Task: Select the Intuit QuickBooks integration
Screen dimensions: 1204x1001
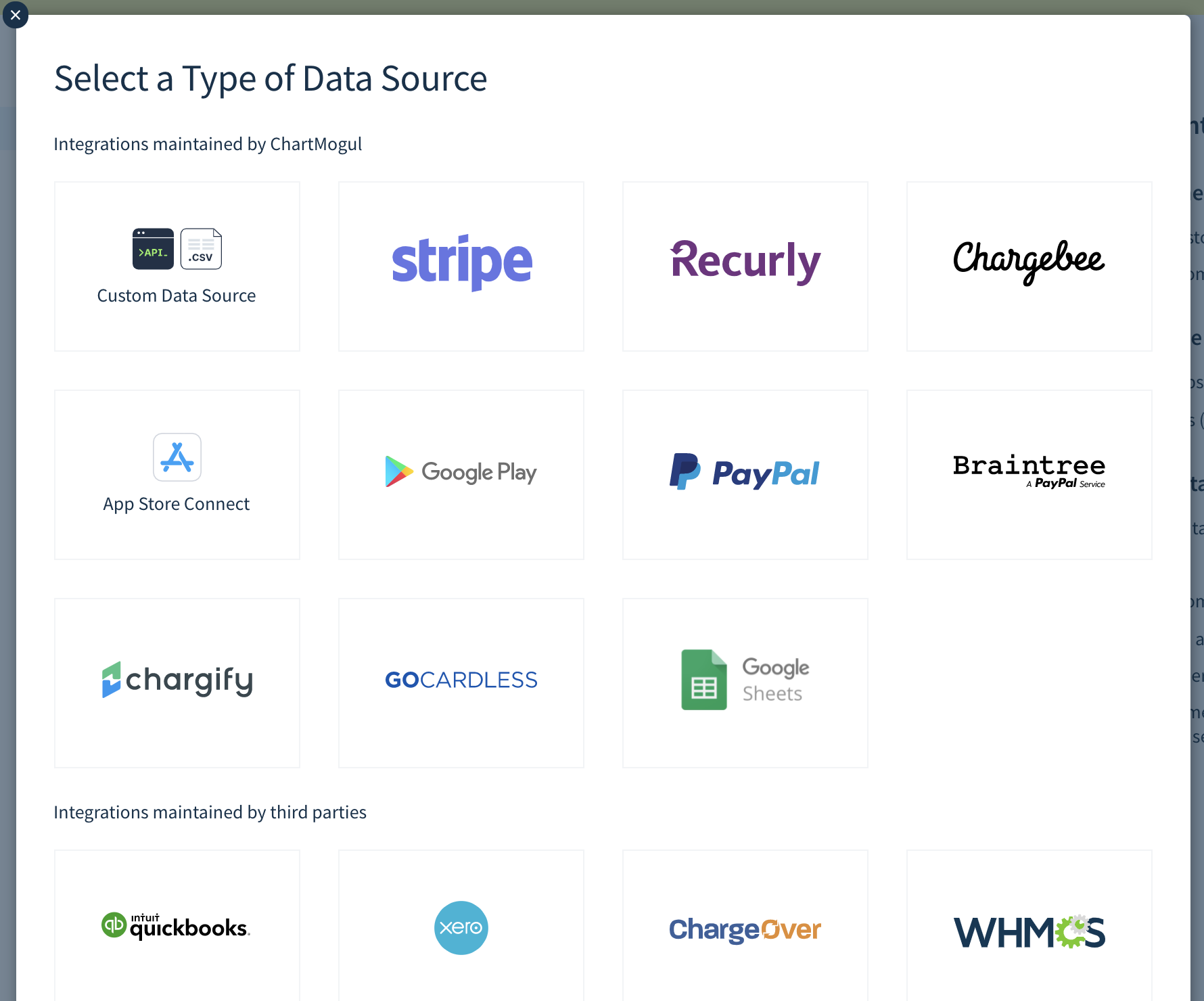Action: 177,927
